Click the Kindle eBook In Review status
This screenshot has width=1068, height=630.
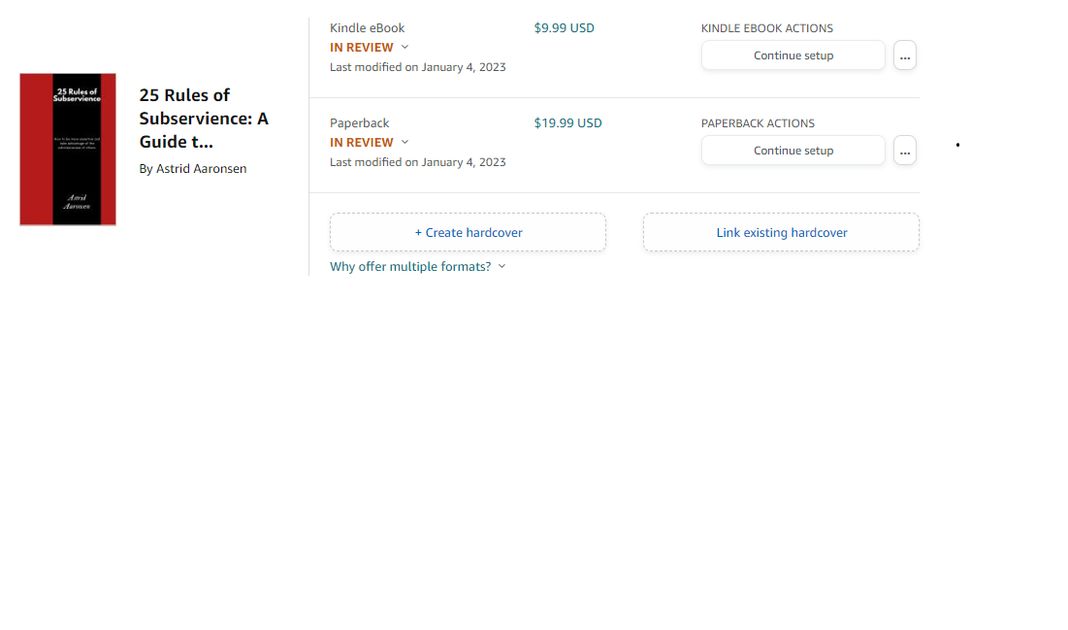click(x=362, y=47)
